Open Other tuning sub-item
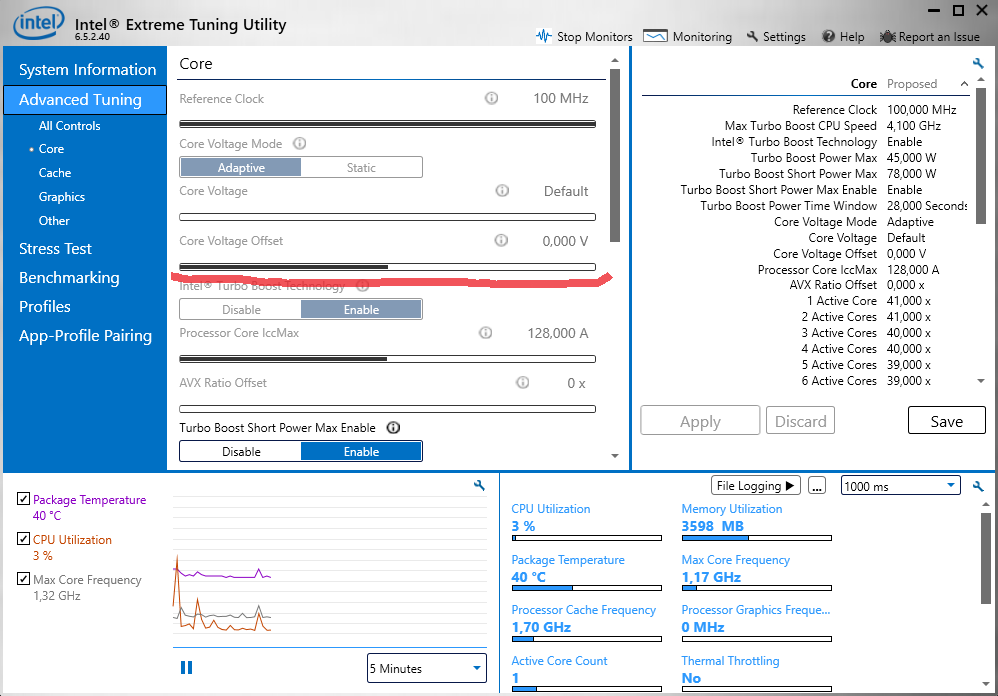998x696 pixels. point(53,221)
